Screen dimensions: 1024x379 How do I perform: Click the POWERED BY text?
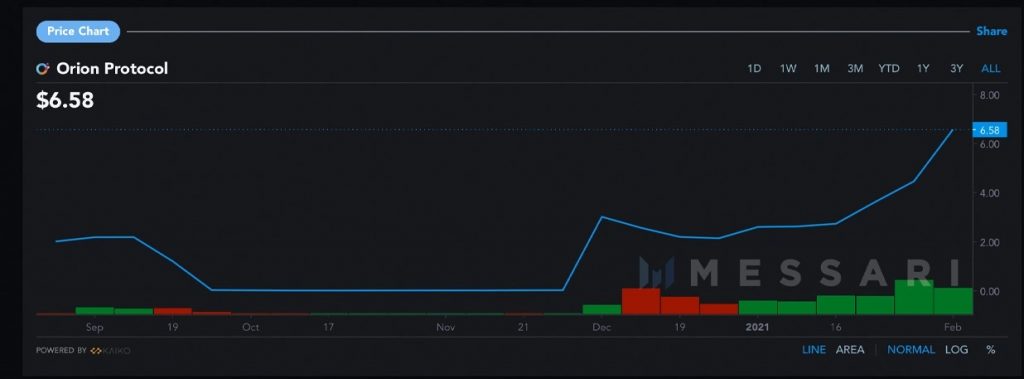61,351
